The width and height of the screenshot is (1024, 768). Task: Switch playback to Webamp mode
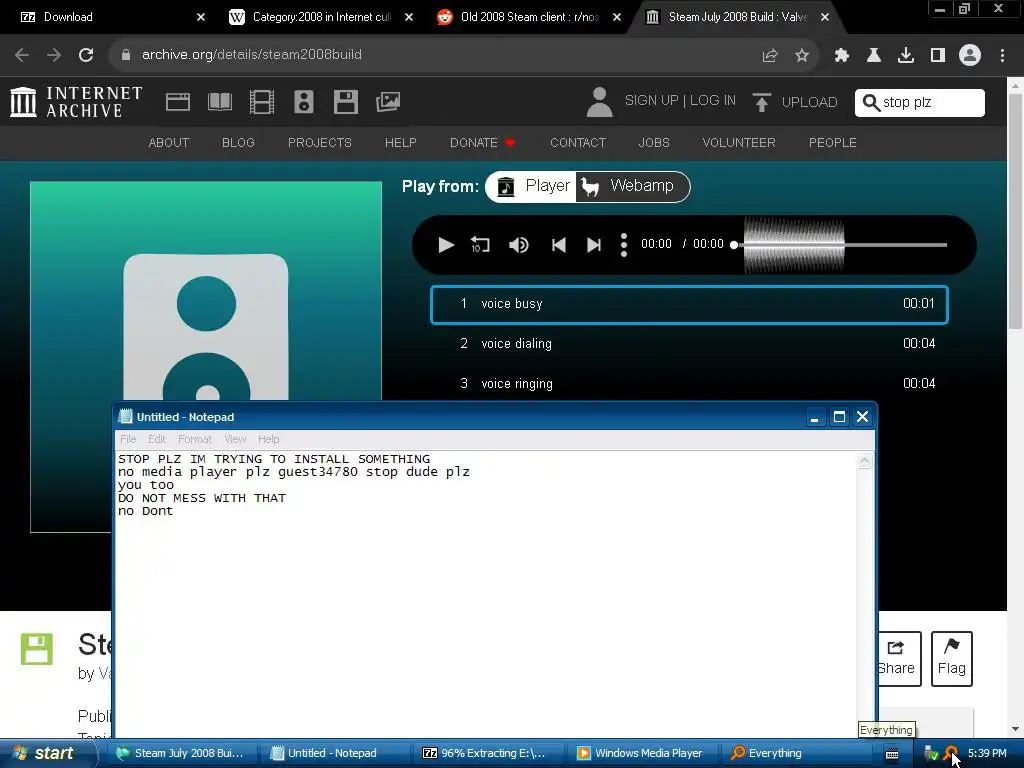[x=631, y=186]
